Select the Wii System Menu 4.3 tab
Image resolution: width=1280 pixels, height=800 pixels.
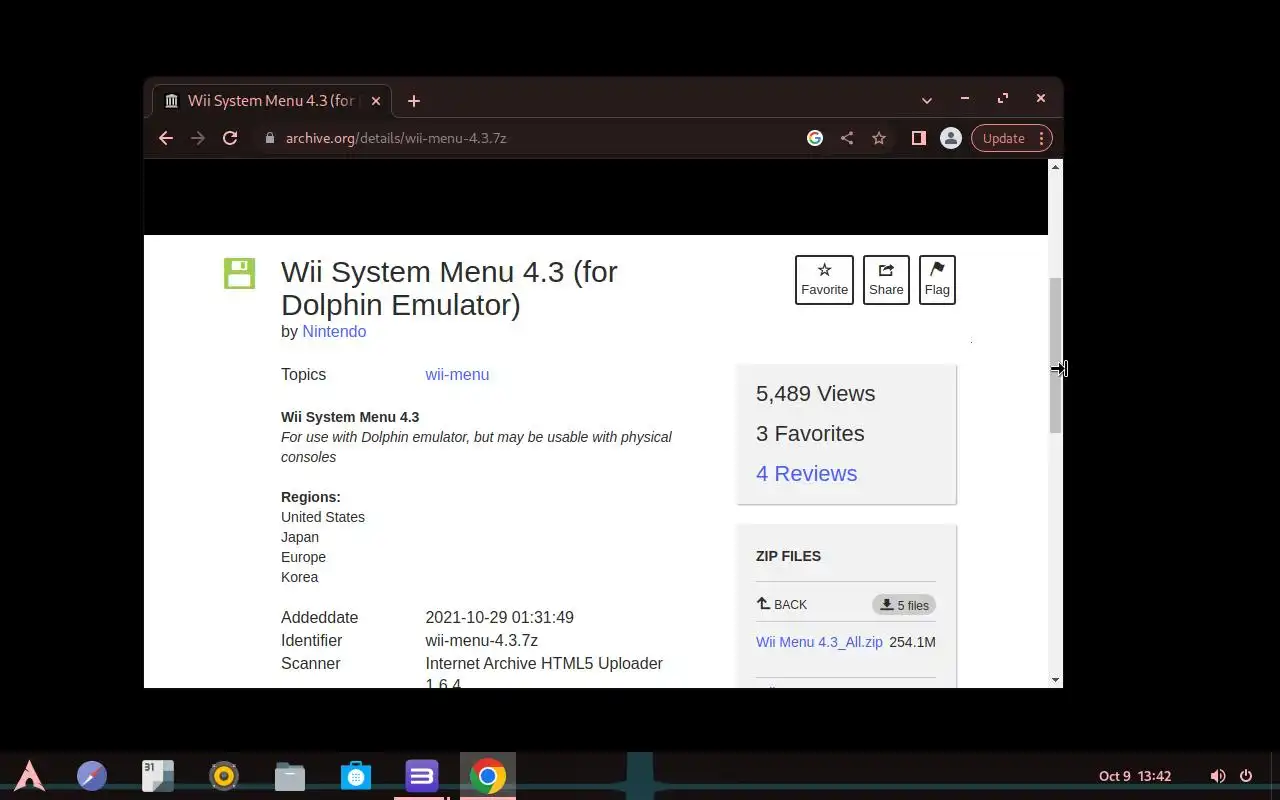tap(271, 100)
